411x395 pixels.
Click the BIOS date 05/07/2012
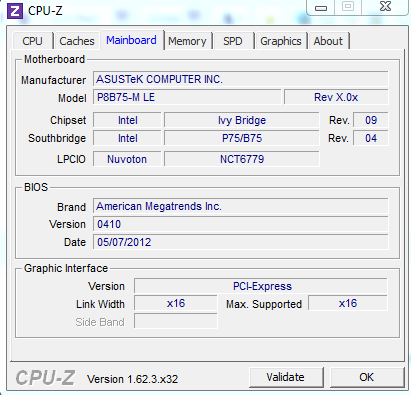240,242
